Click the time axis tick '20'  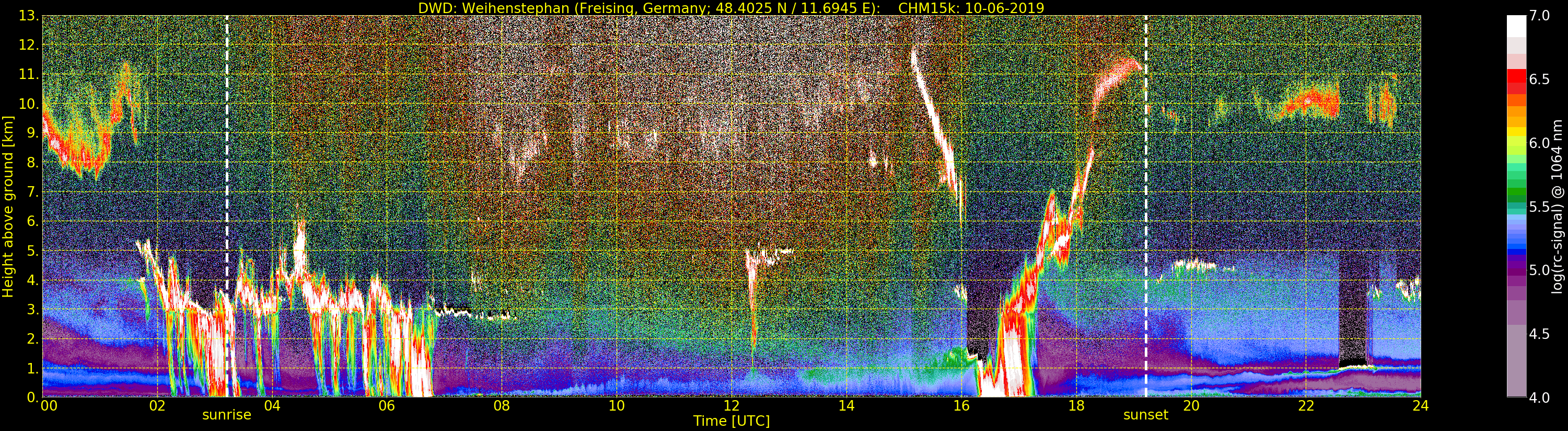click(x=1191, y=405)
